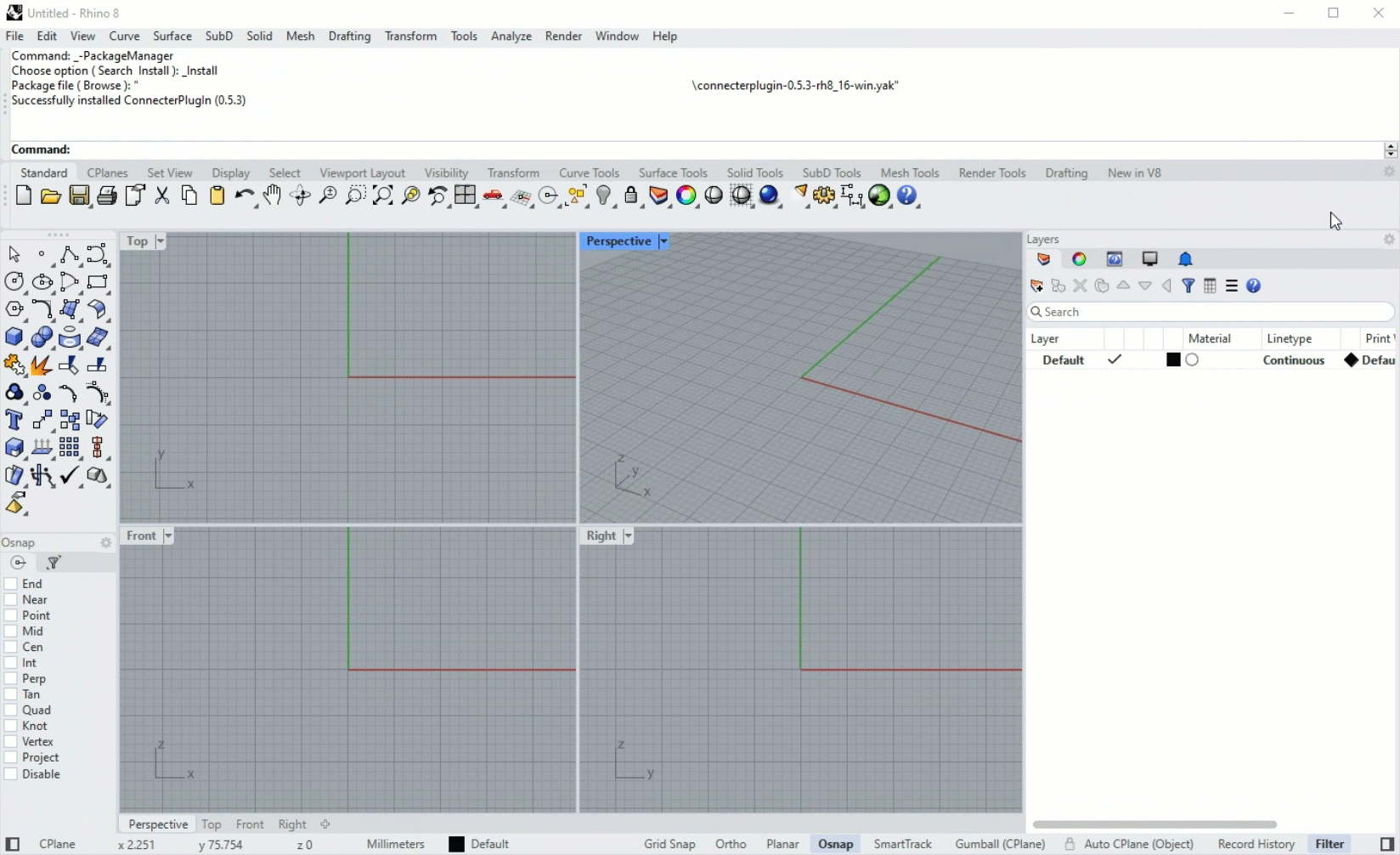Screen dimensions: 1400x855
Task: Open the File menu
Action: (x=14, y=36)
